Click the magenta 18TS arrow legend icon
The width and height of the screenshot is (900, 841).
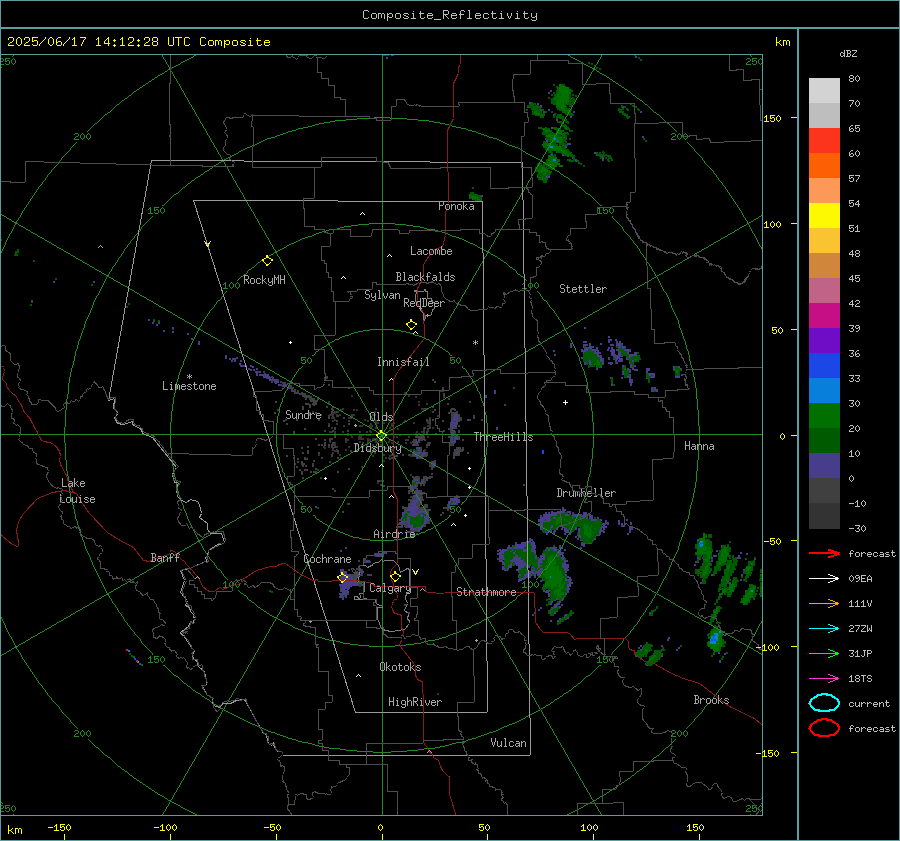(x=824, y=679)
